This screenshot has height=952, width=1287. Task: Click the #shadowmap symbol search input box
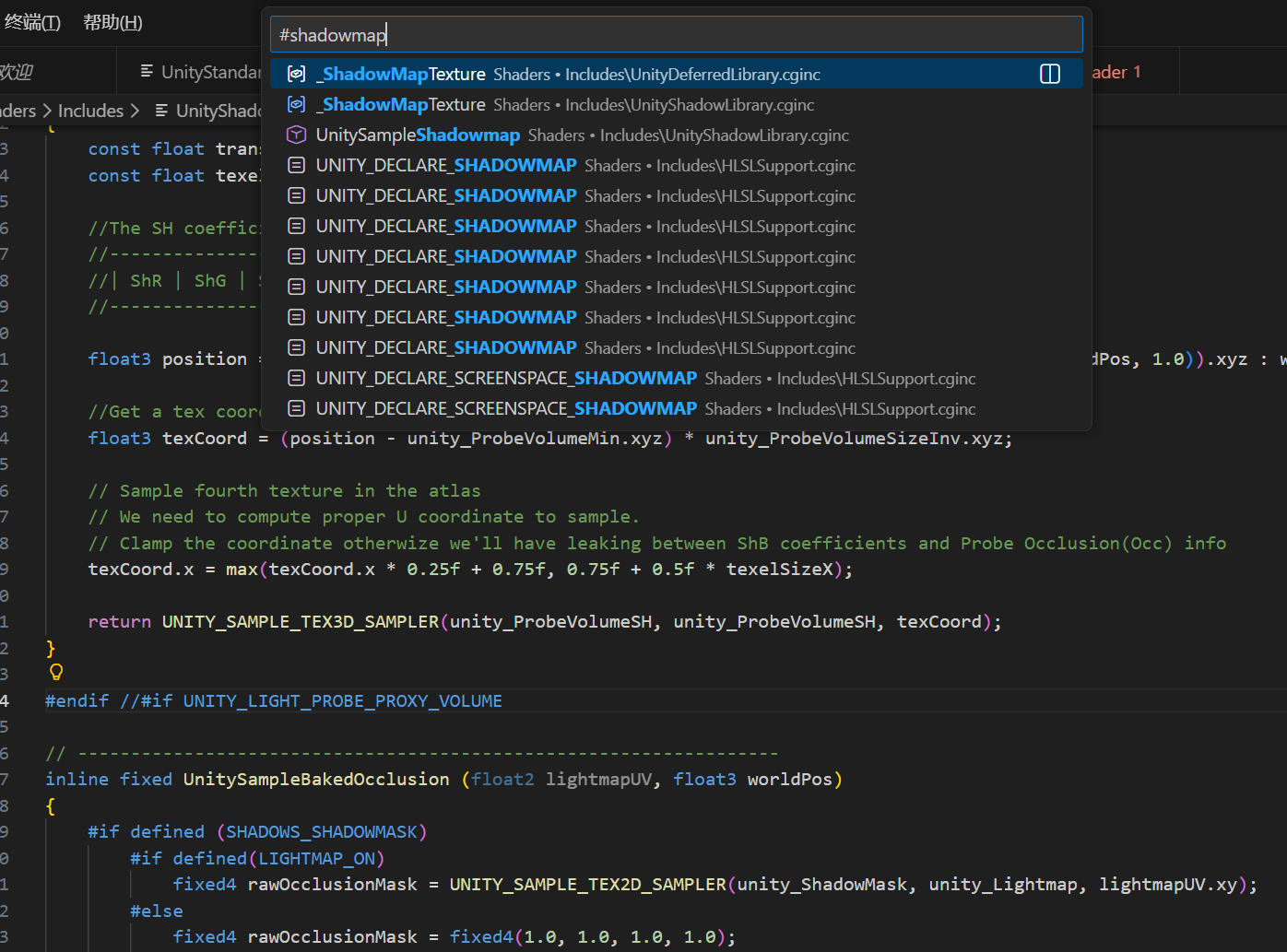pyautogui.click(x=676, y=35)
